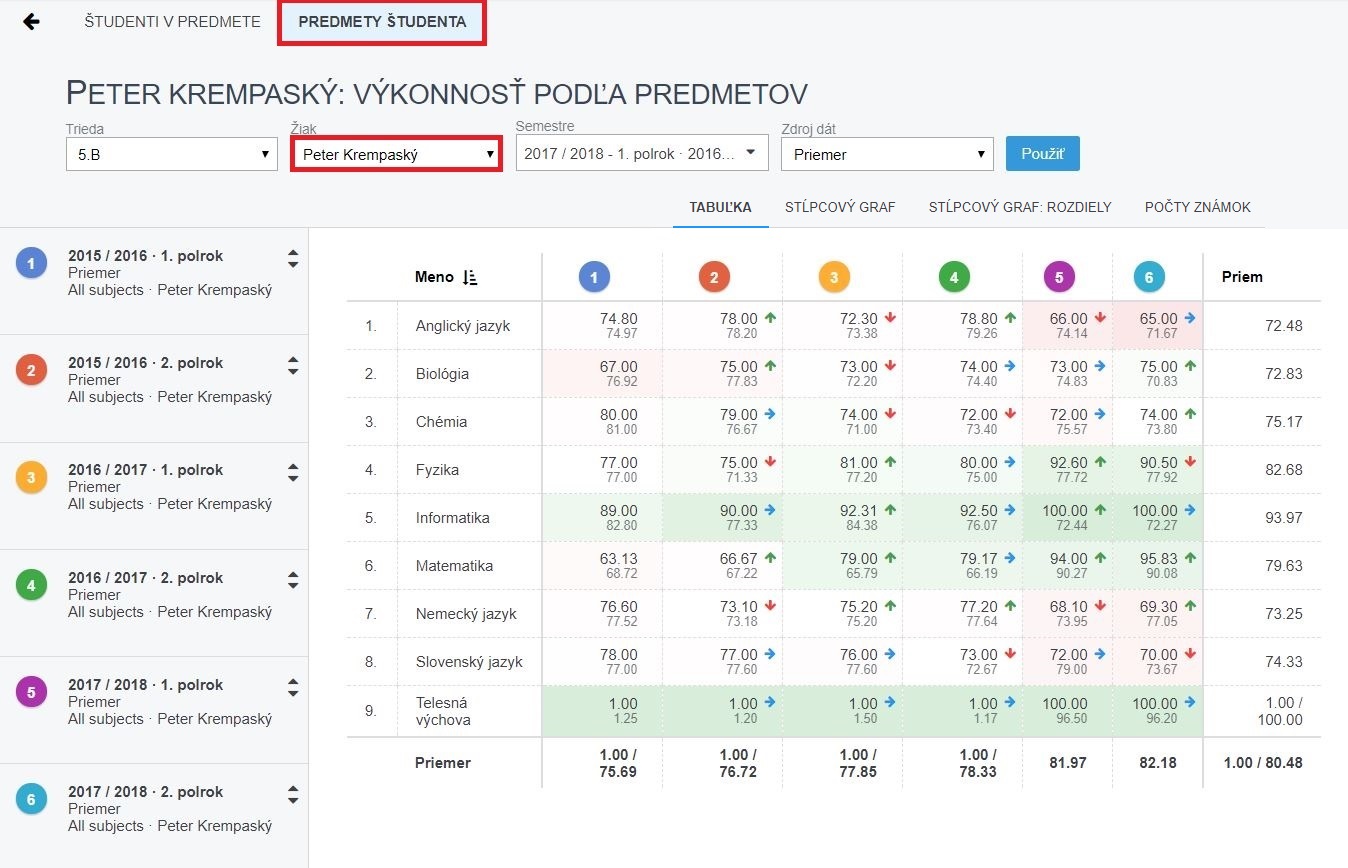Open the Žiak Peter Krempaský dropdown
The image size is (1348, 868).
(x=396, y=155)
